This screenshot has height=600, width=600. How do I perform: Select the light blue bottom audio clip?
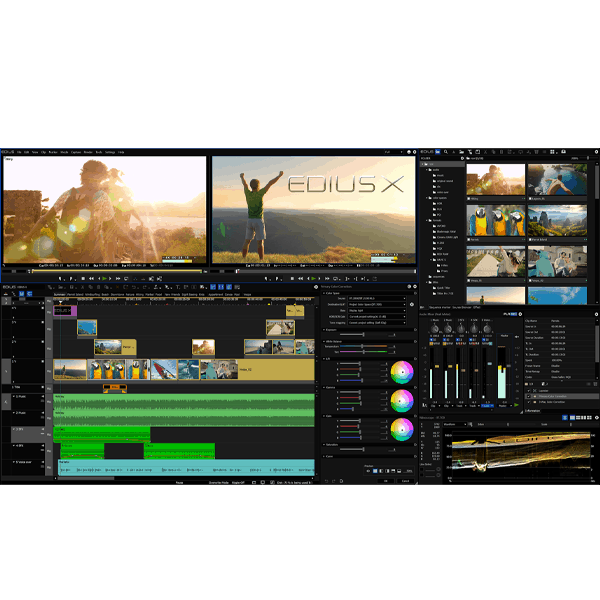coord(185,468)
